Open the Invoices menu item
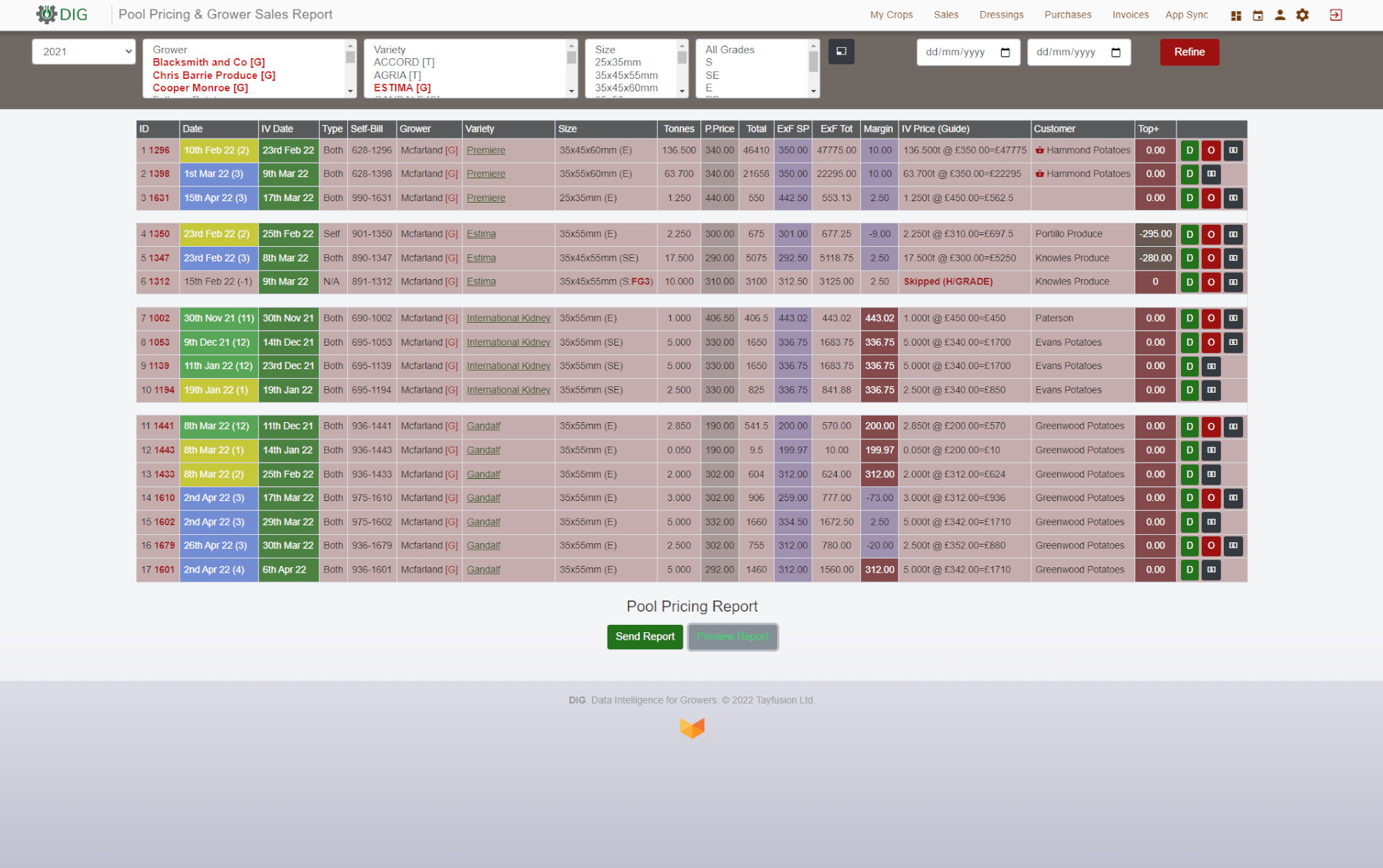This screenshot has width=1383, height=868. point(1130,15)
